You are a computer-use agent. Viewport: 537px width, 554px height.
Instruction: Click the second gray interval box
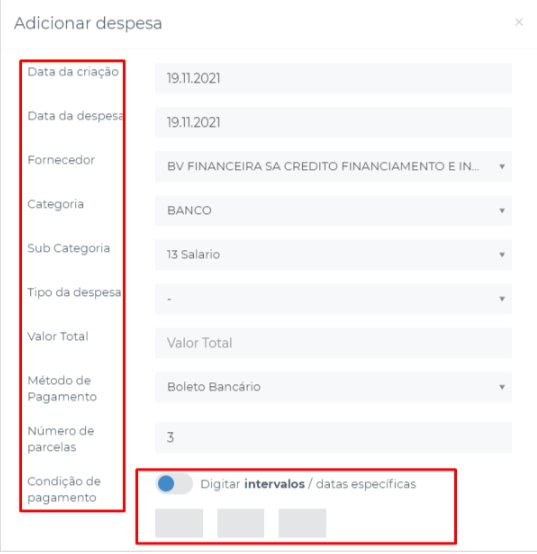click(x=241, y=523)
